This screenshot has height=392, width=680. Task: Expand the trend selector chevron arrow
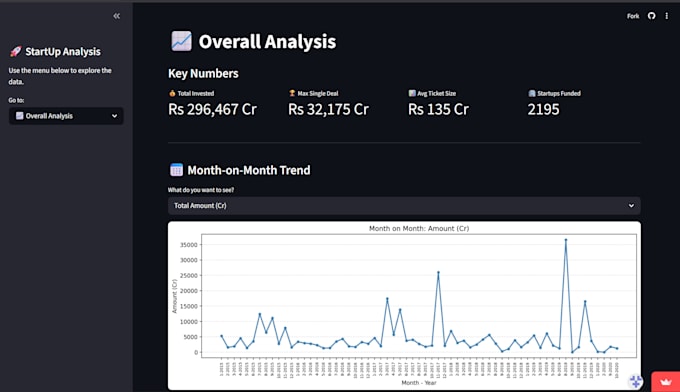pyautogui.click(x=631, y=206)
